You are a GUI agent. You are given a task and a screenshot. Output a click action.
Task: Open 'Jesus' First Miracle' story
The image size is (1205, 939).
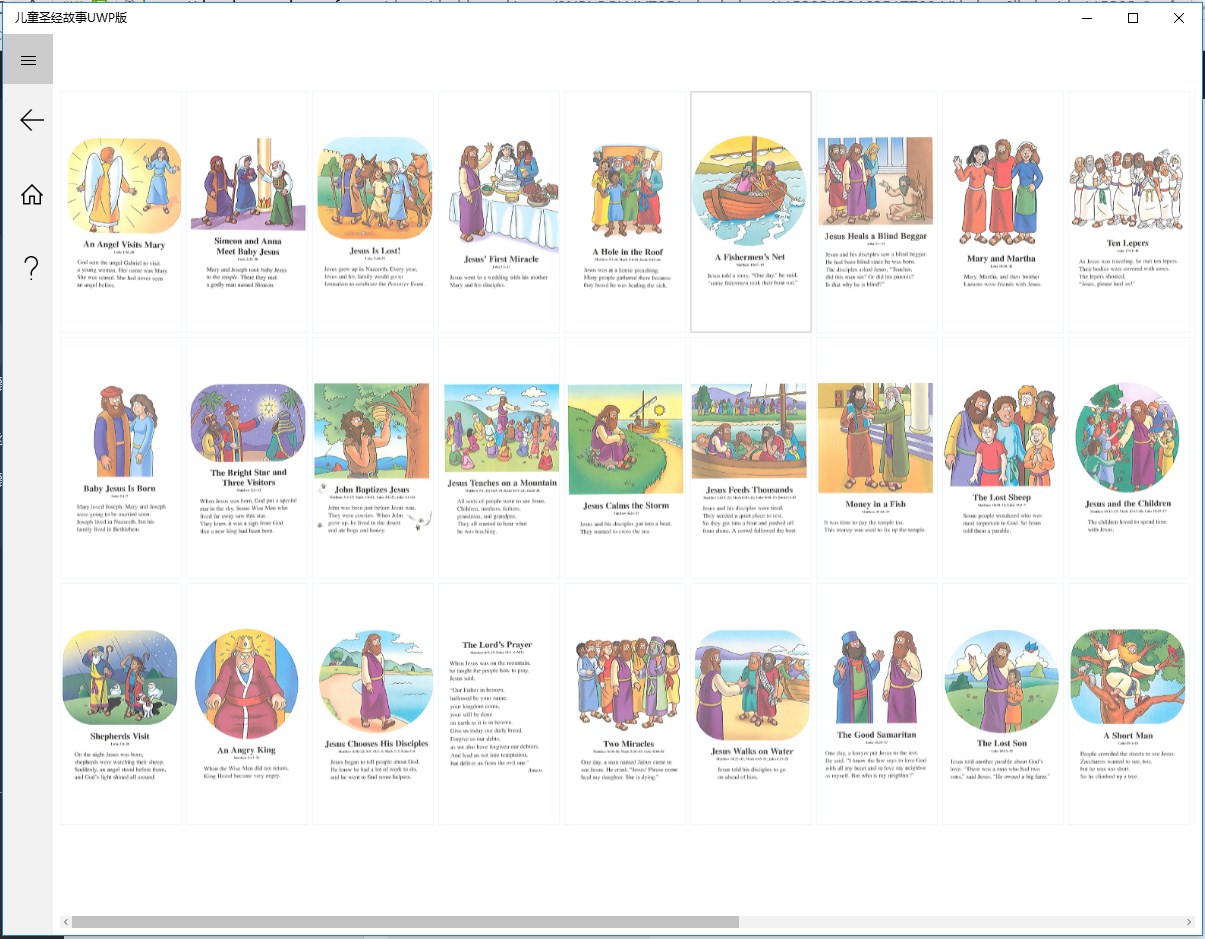point(499,212)
